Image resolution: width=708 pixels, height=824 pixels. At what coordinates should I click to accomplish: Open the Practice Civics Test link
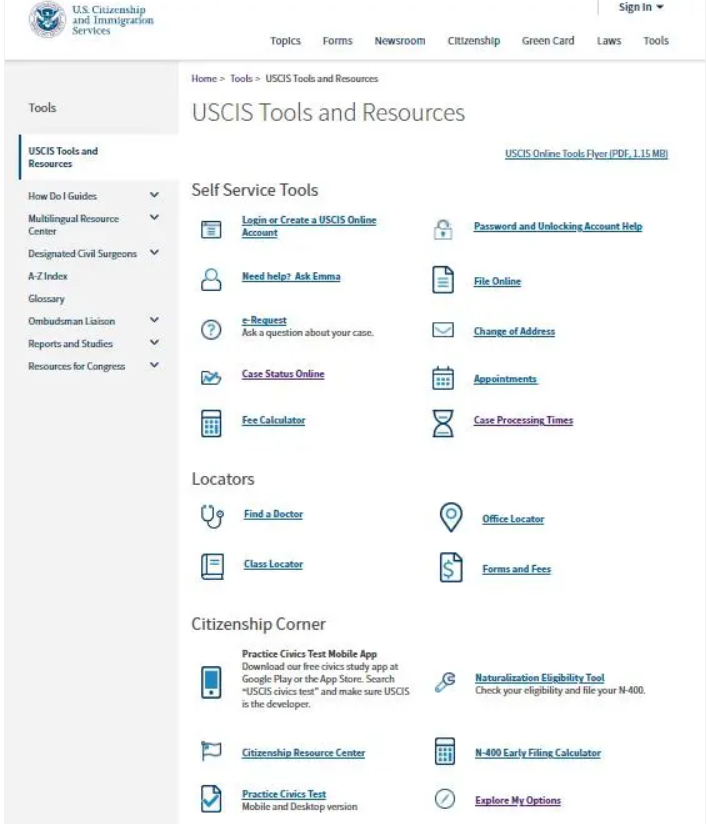[x=284, y=794]
